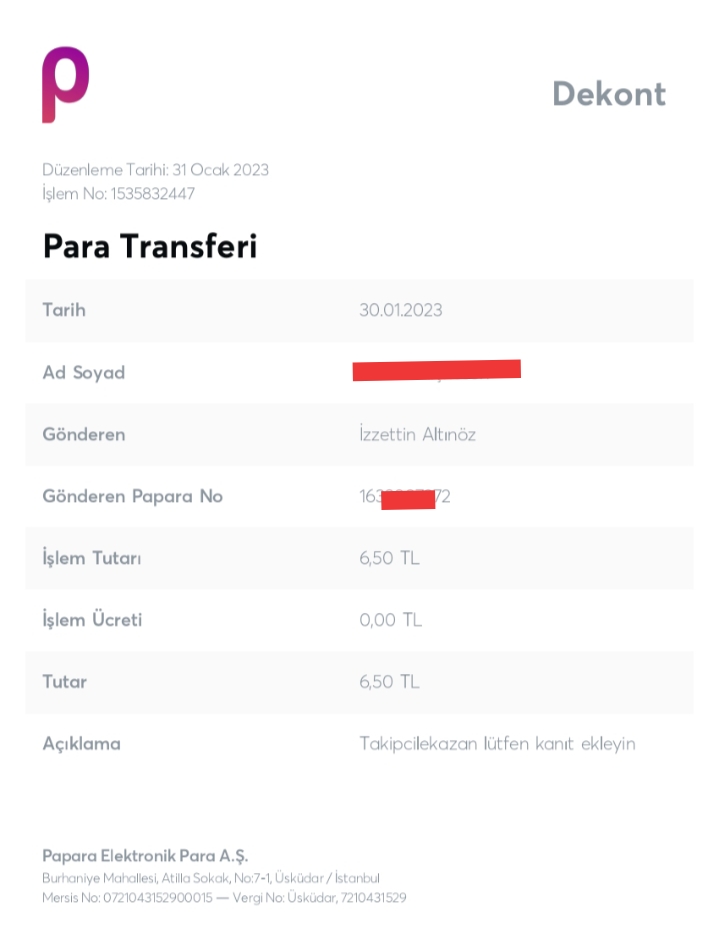The image size is (719, 948).
Task: Click the İşlem Tutarı label
Action: pyautogui.click(x=91, y=558)
